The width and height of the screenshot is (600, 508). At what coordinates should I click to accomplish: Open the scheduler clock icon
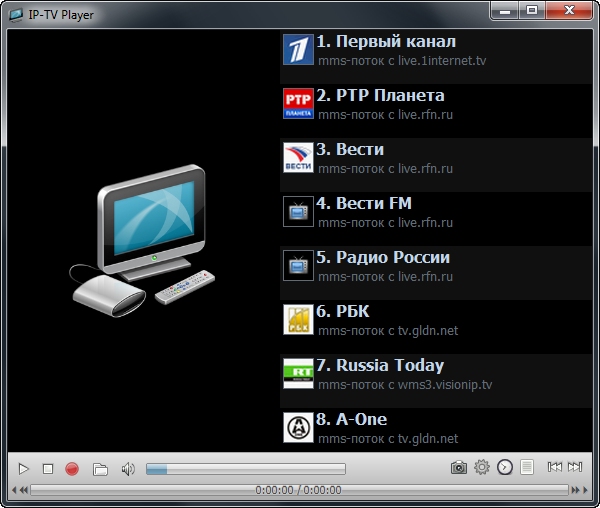(505, 467)
